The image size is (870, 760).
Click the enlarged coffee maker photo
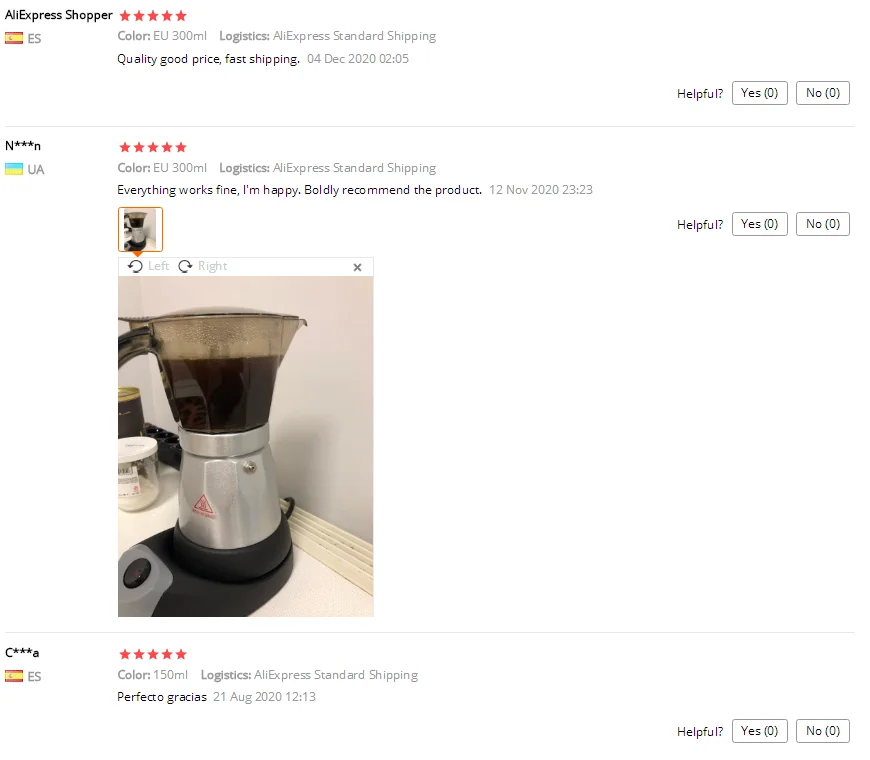pyautogui.click(x=246, y=447)
